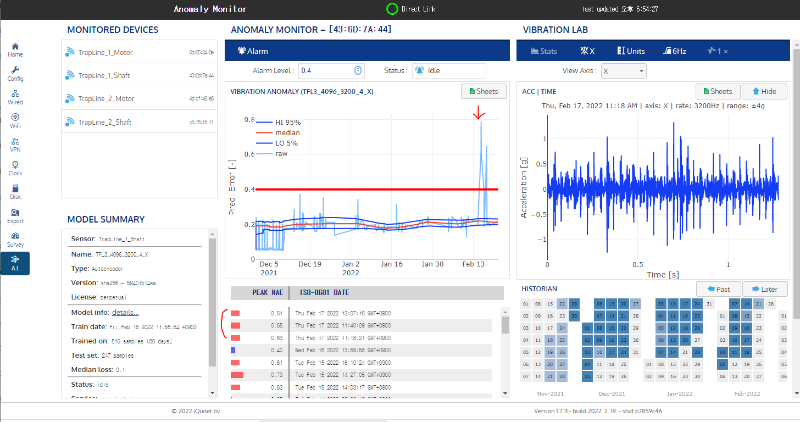Viewport: 800px width, 422px height.
Task: Toggle the median legend entry
Action: click(278, 133)
